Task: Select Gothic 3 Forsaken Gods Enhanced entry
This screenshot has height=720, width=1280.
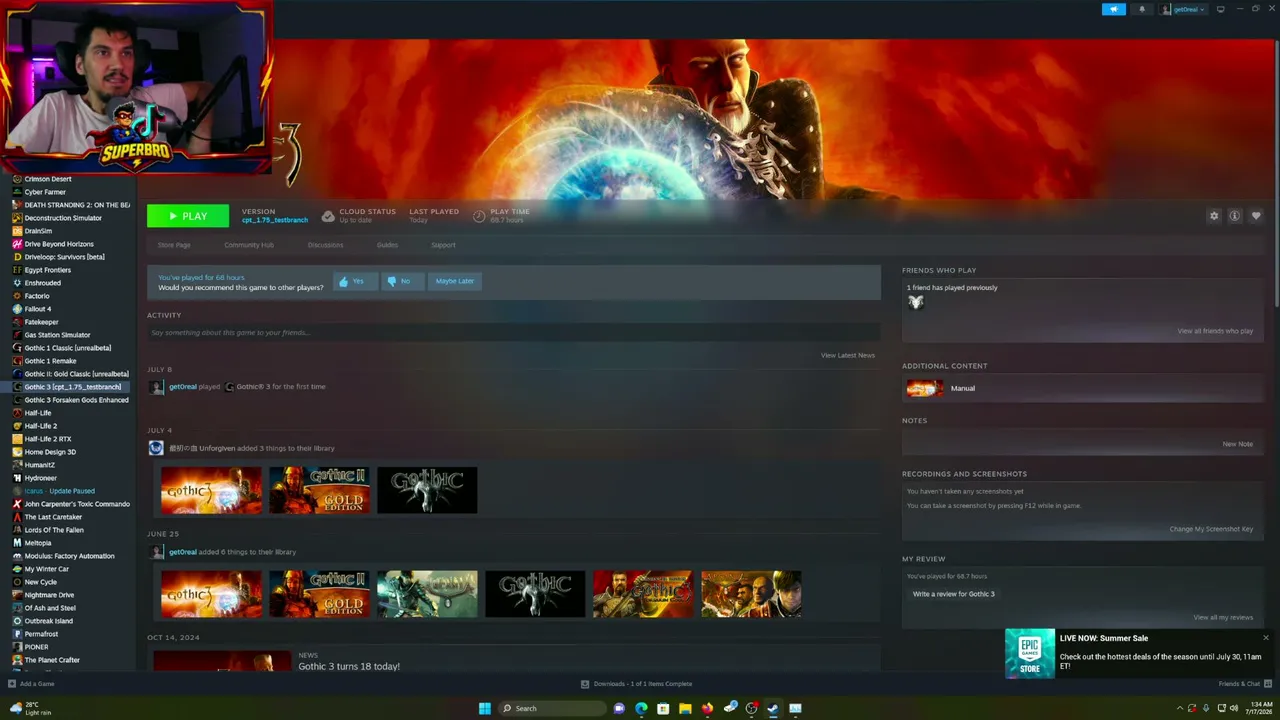Action: (76, 400)
